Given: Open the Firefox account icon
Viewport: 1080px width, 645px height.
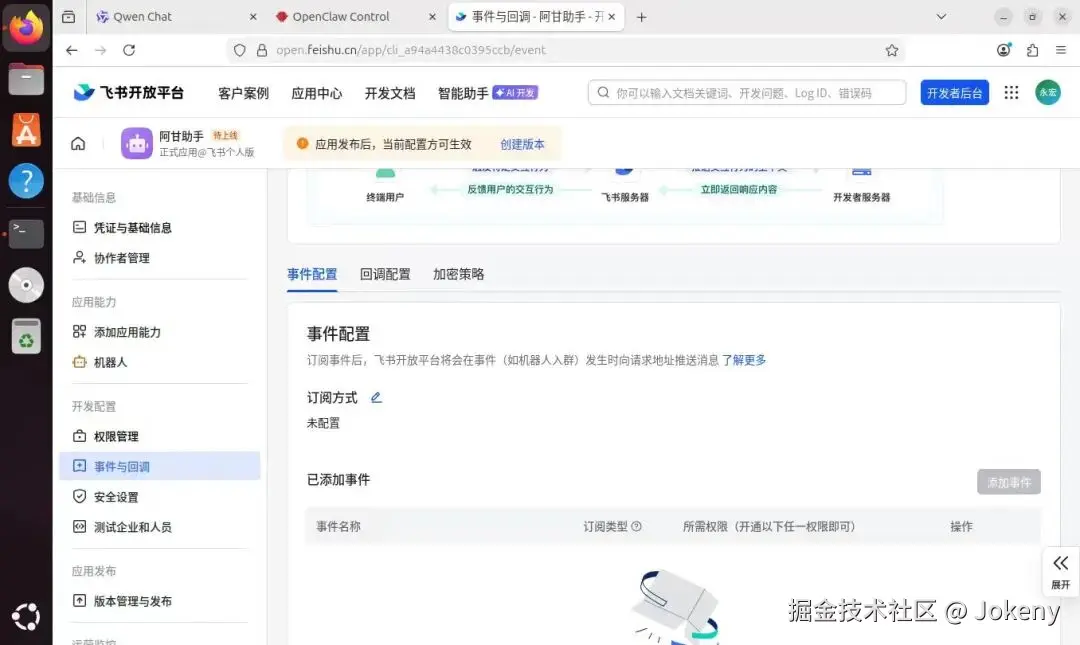Looking at the screenshot, I should click(1004, 50).
